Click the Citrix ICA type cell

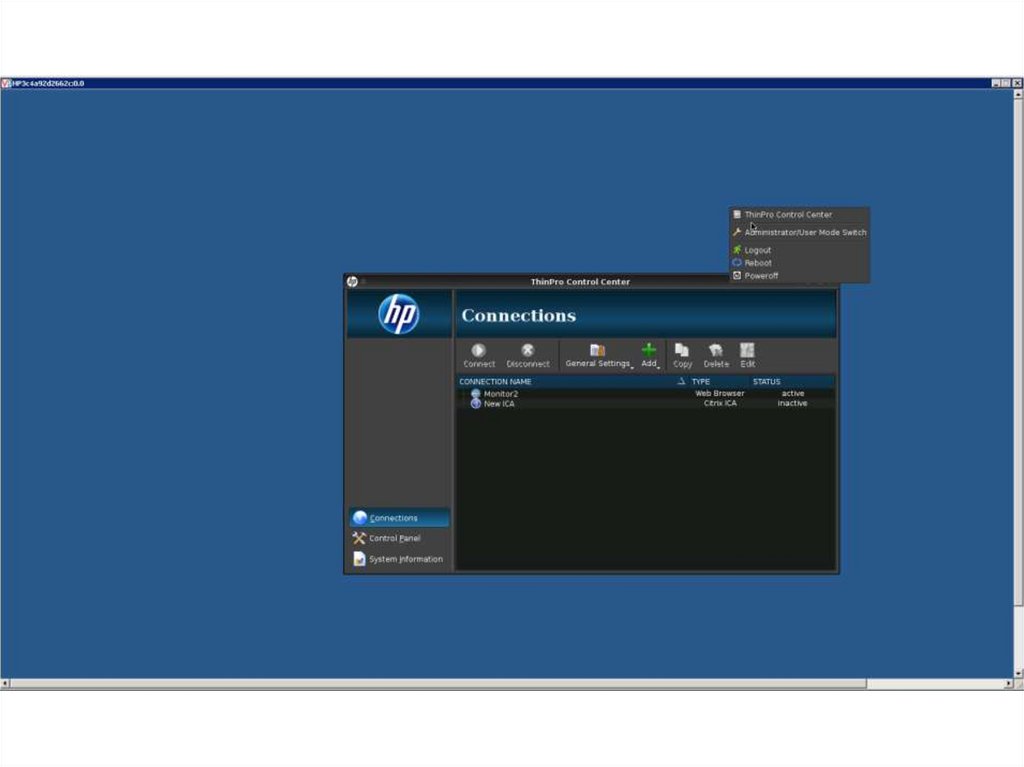[720, 404]
